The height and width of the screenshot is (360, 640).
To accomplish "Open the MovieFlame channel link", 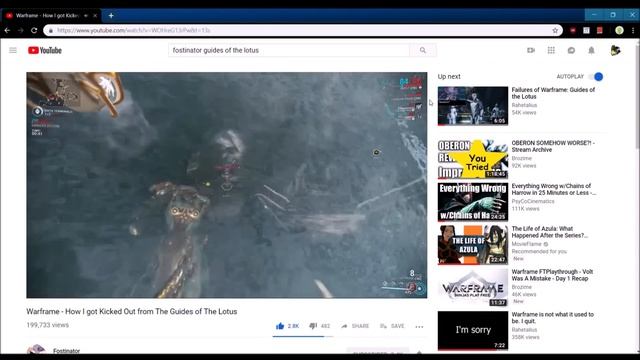I will click(527, 244).
